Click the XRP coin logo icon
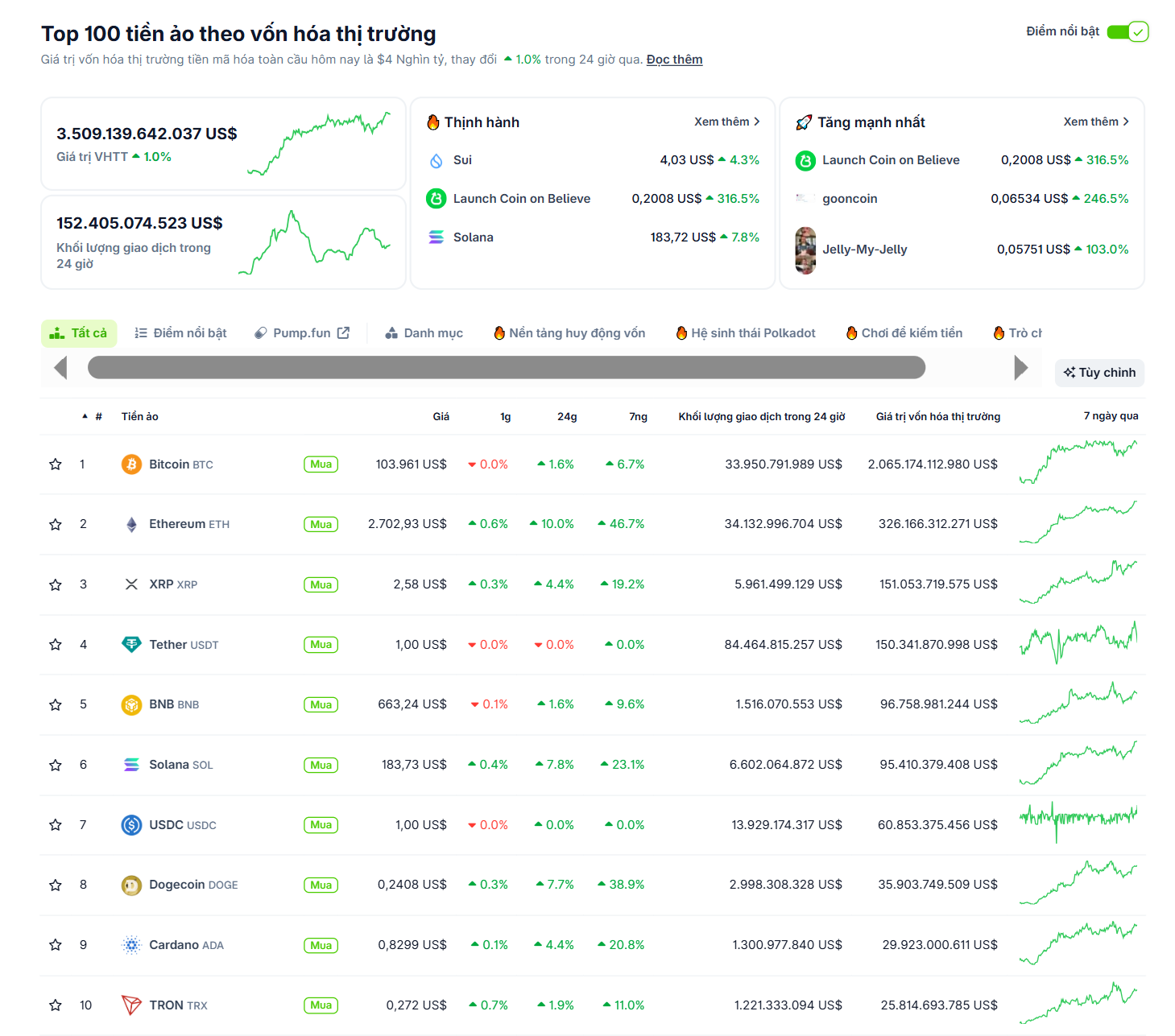This screenshot has width=1175, height=1036. 131,584
